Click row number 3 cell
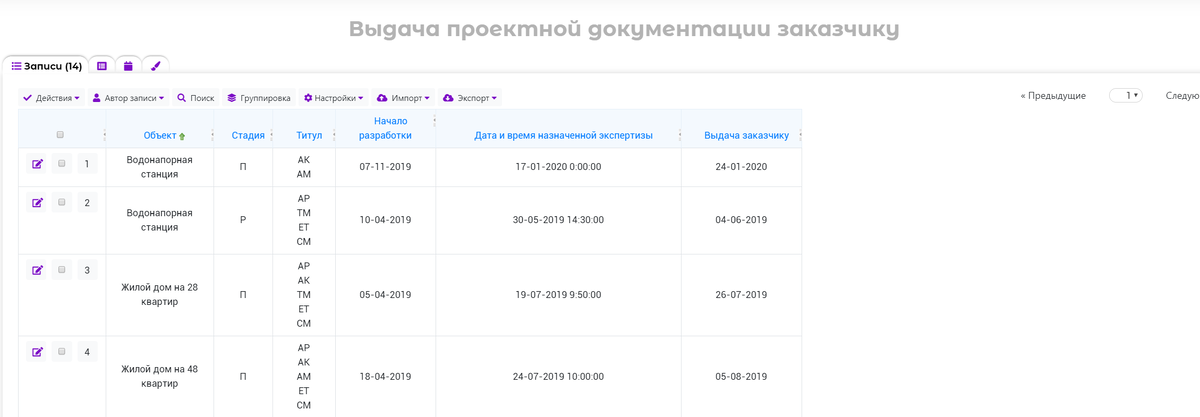The width and height of the screenshot is (1200, 417). (x=87, y=270)
